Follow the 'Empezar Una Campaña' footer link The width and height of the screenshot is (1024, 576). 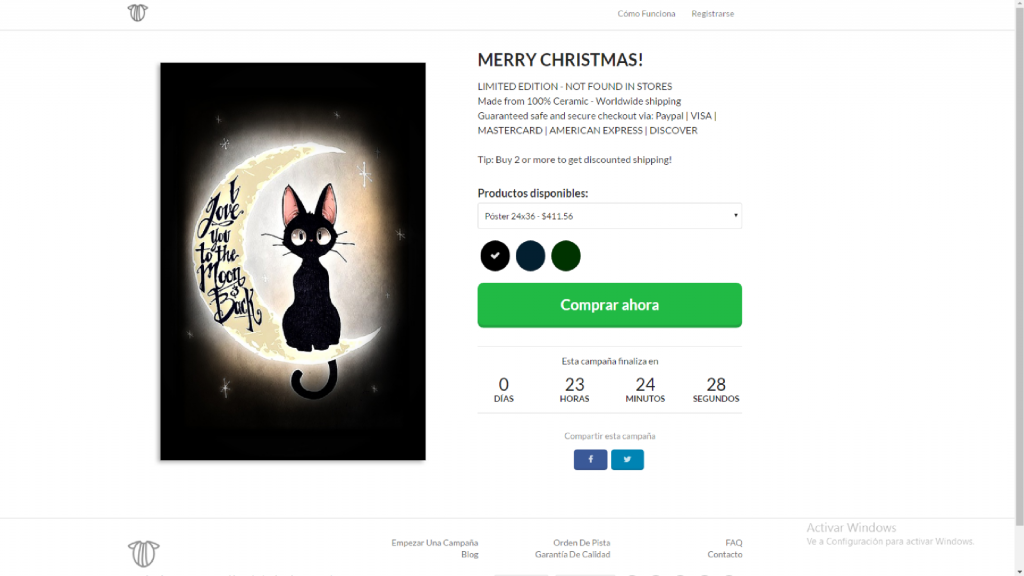click(x=434, y=543)
